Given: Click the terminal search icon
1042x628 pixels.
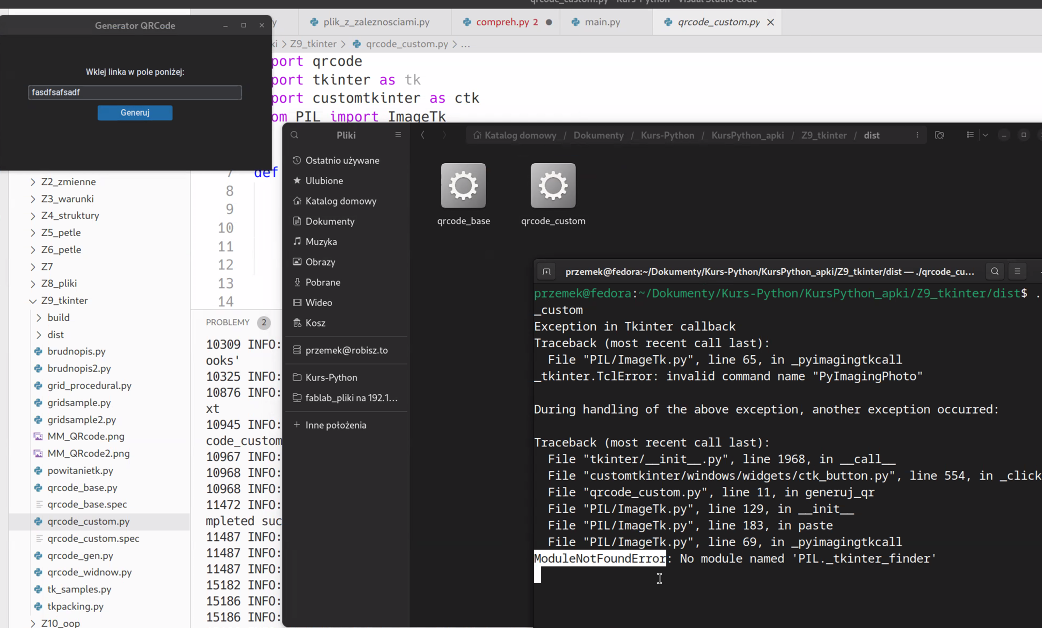Looking at the screenshot, I should point(995,271).
